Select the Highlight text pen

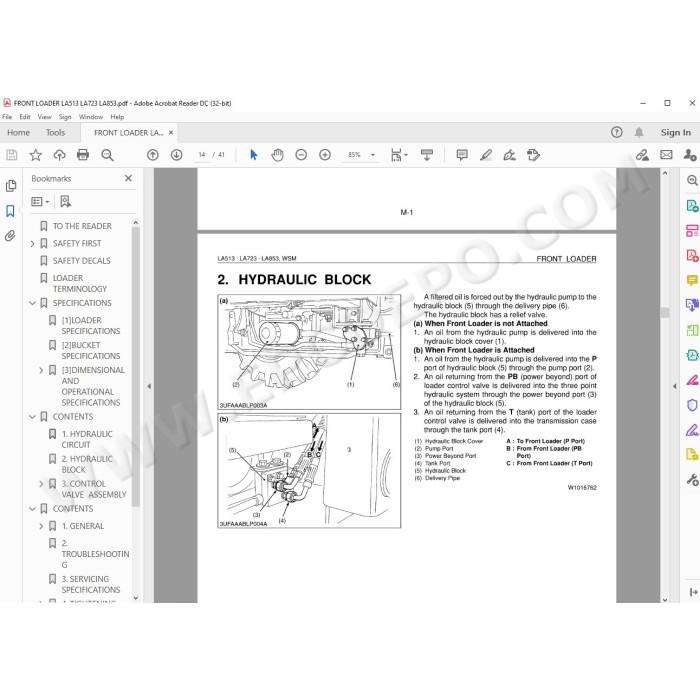[x=486, y=155]
